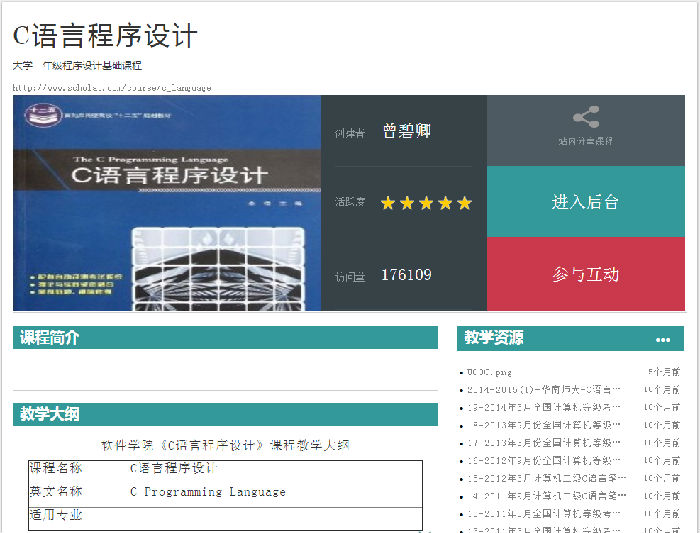Click the 课程简介 section header
Viewport: 700px width, 533px height.
[50, 338]
